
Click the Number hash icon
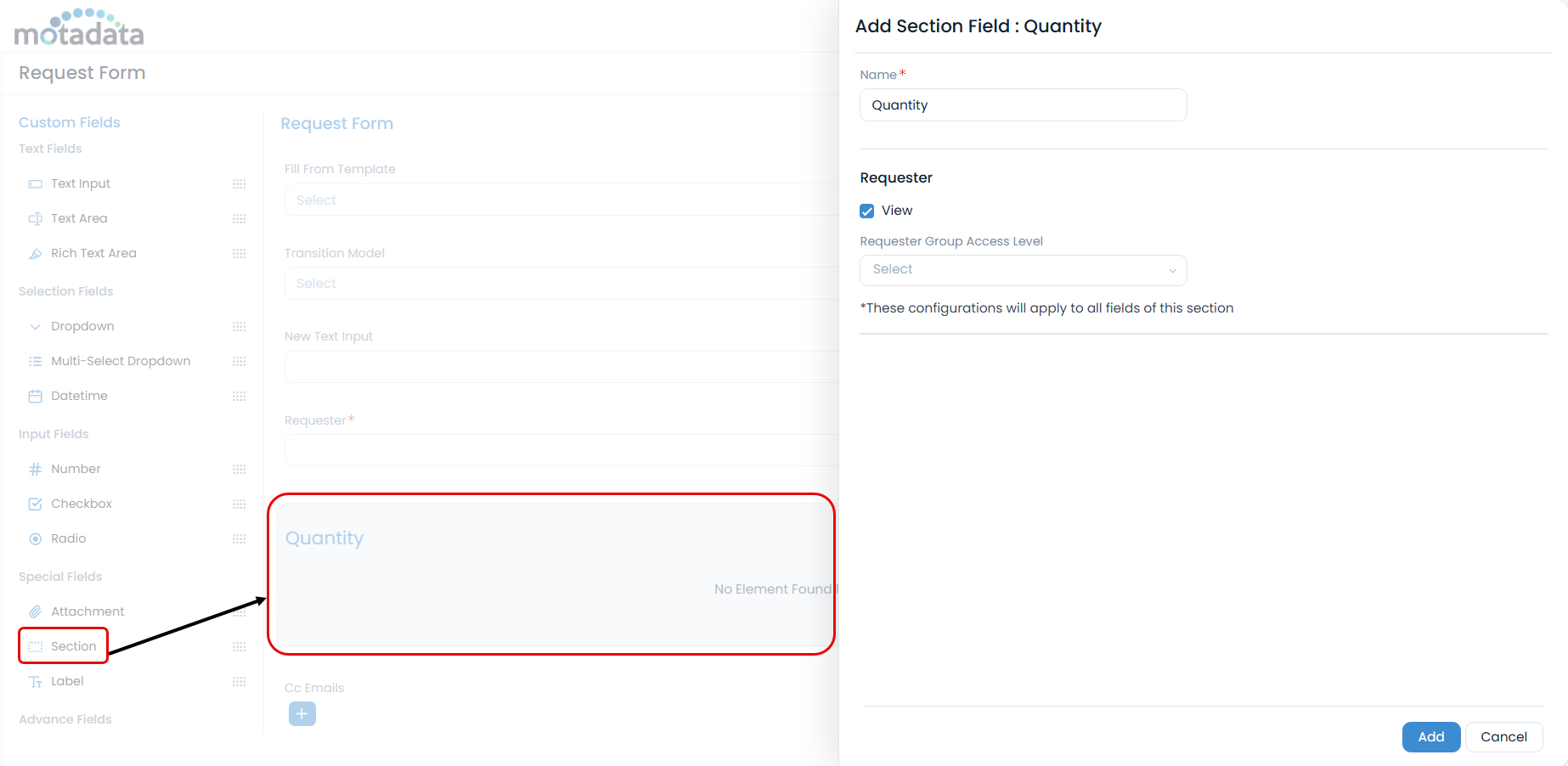tap(35, 470)
